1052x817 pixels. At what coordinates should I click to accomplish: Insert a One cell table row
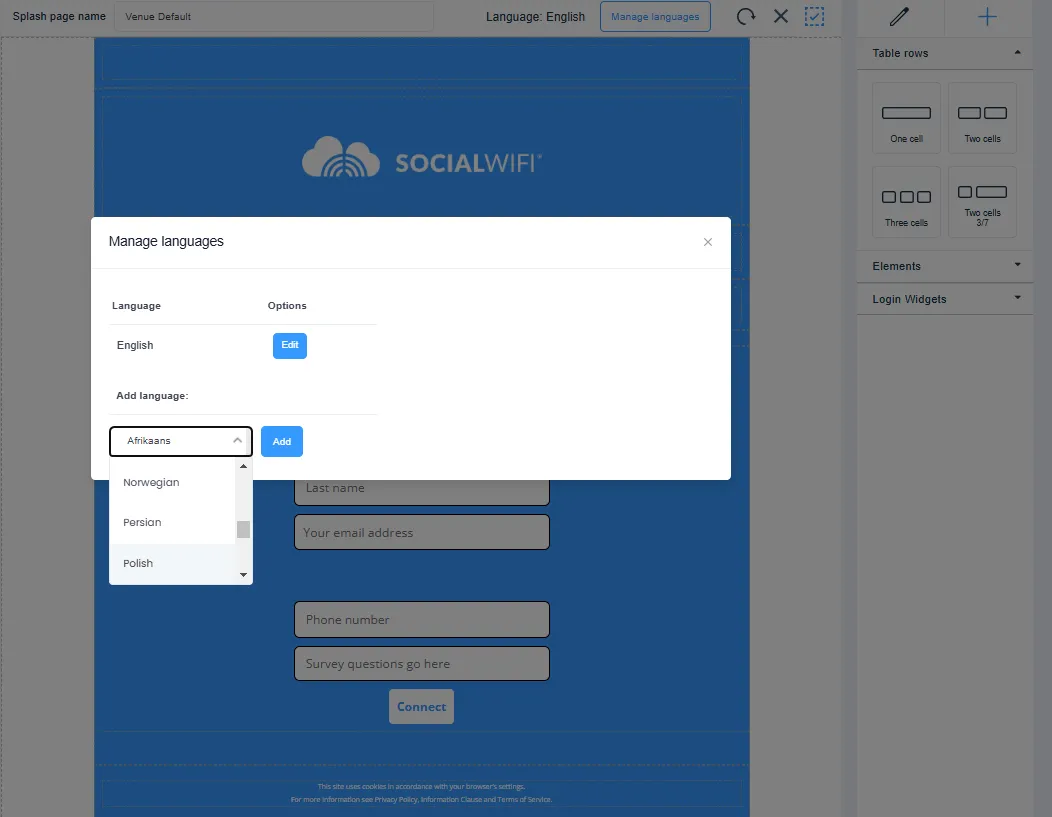906,118
